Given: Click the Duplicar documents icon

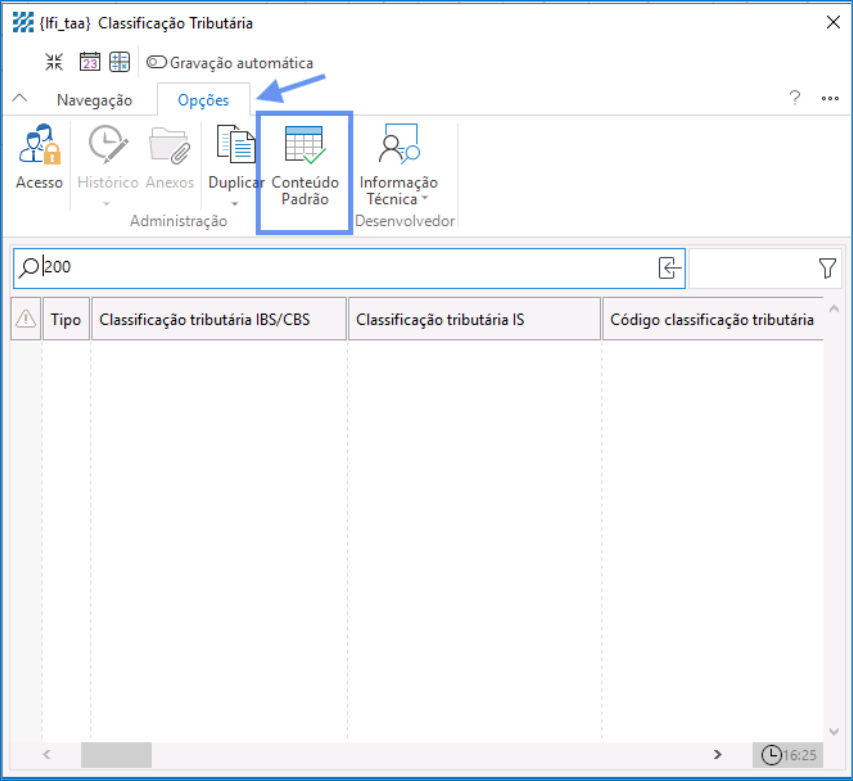Looking at the screenshot, I should 236,147.
